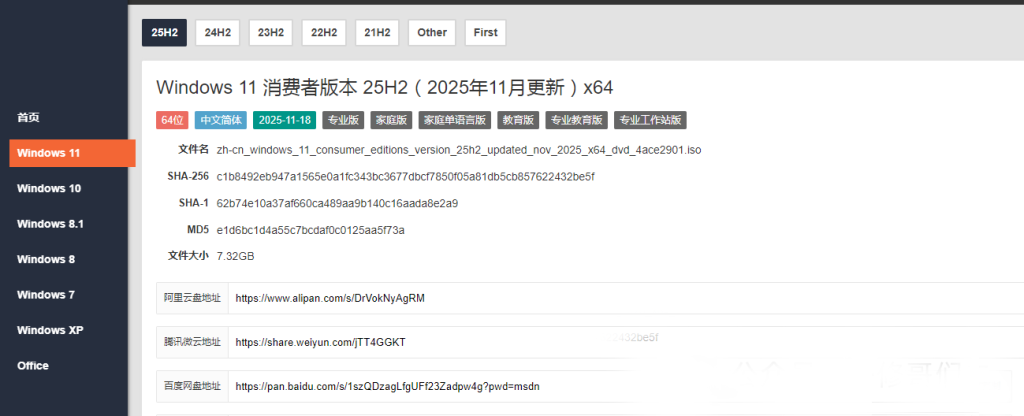This screenshot has height=416, width=1024.
Task: Click the 家庭单语言版 tag
Action: coord(455,120)
